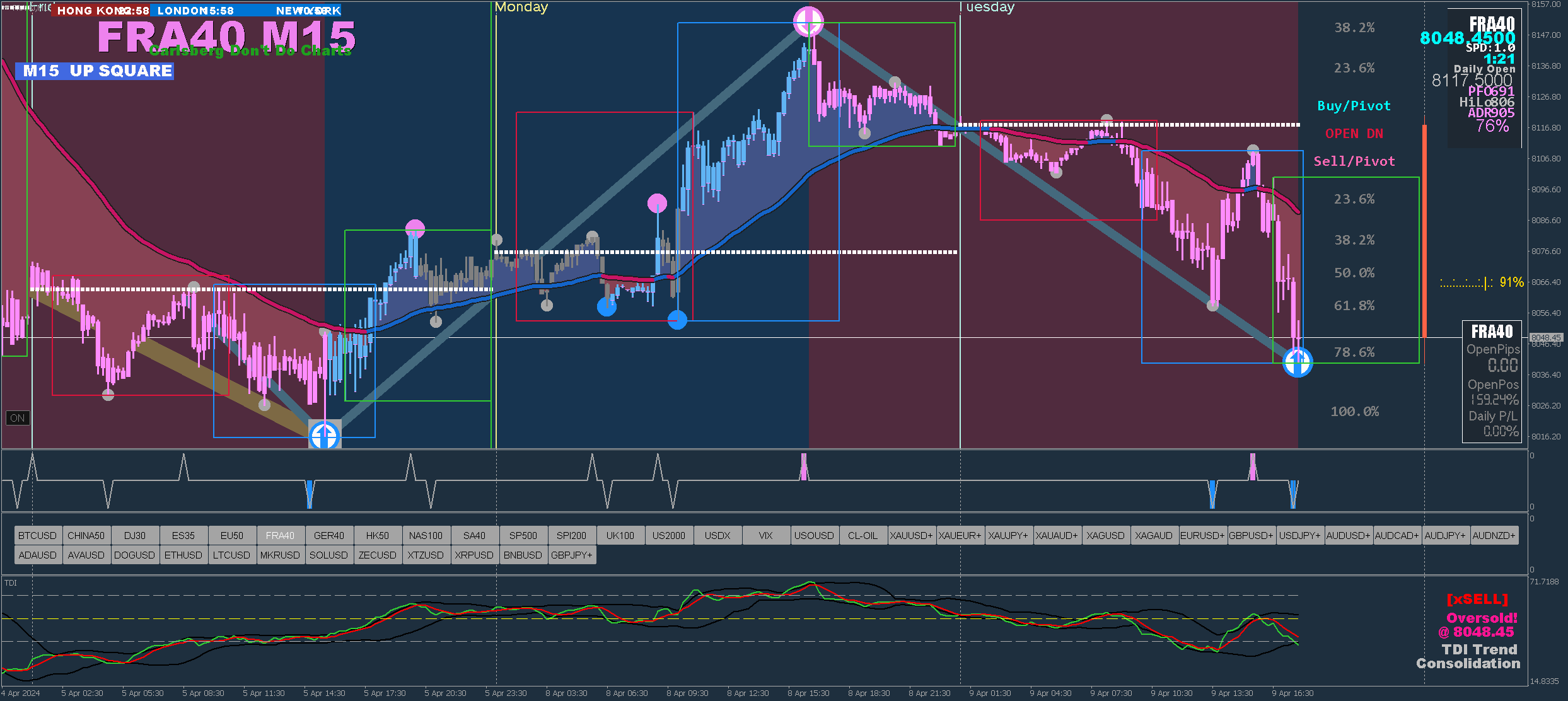Click the pink spike marker in the Tuesday oscillator panel
Image resolution: width=1568 pixels, height=701 pixels.
[x=1252, y=466]
